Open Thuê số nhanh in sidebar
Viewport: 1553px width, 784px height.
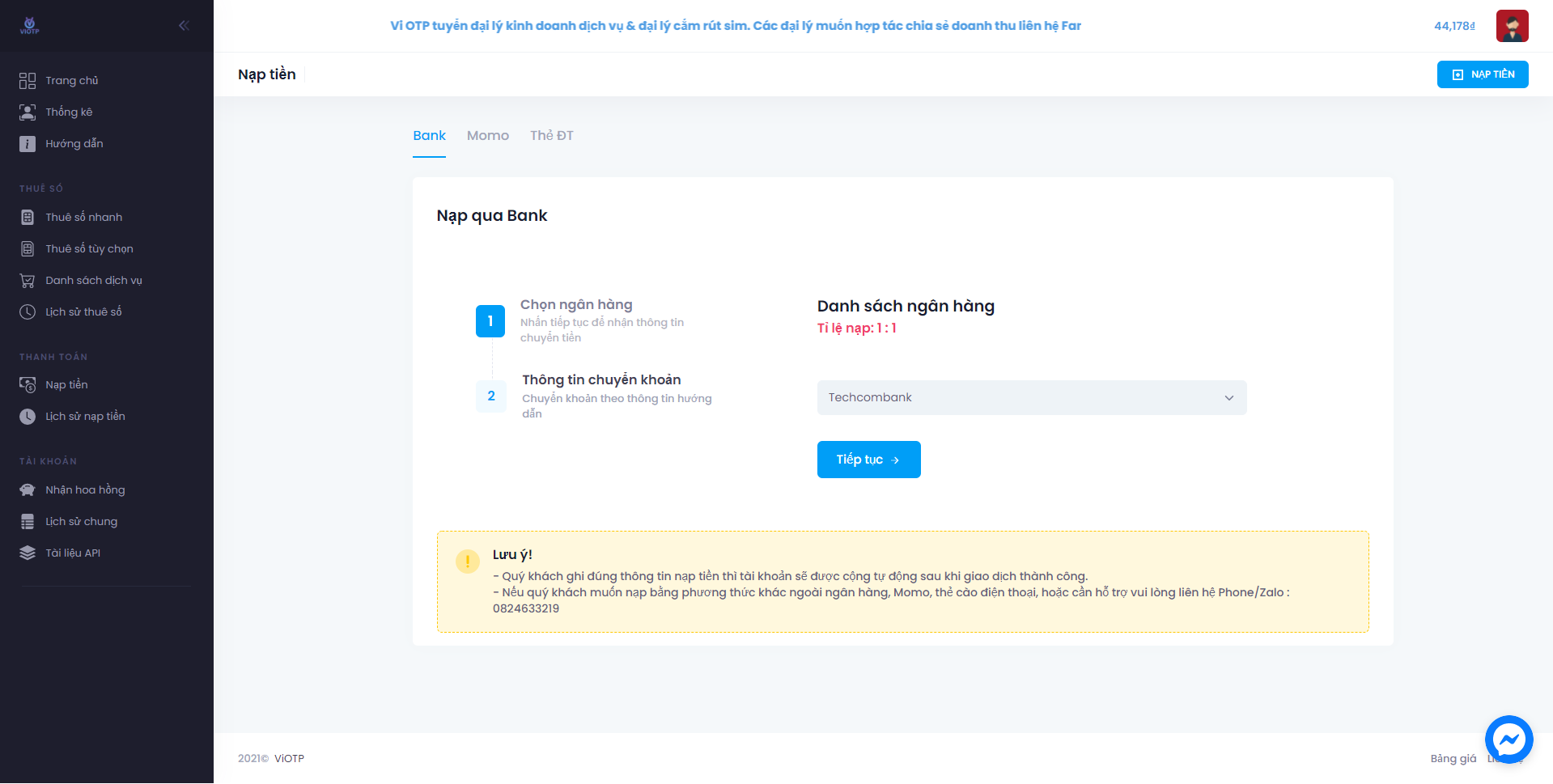point(83,218)
